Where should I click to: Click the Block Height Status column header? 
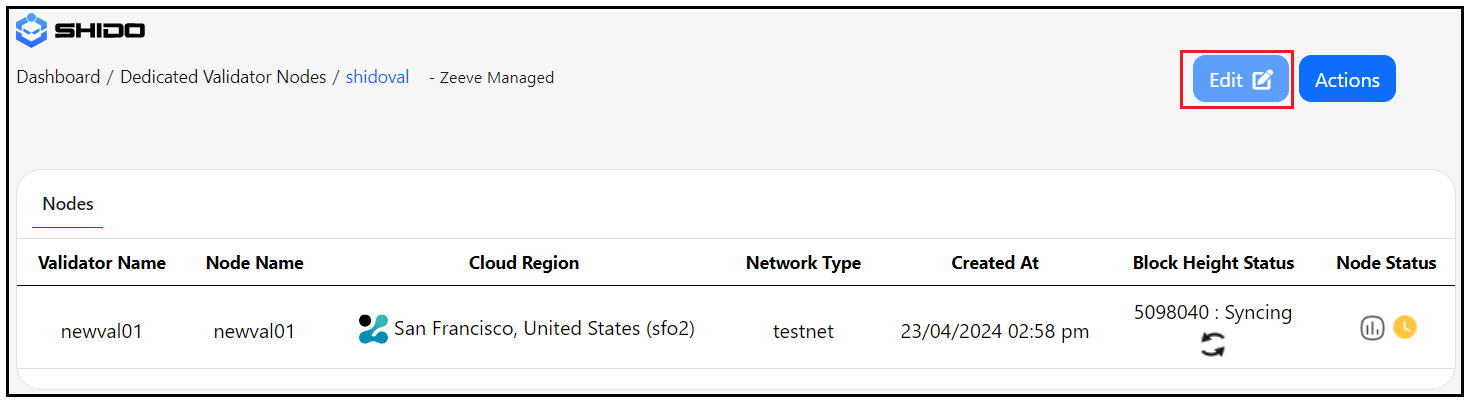(x=1213, y=263)
